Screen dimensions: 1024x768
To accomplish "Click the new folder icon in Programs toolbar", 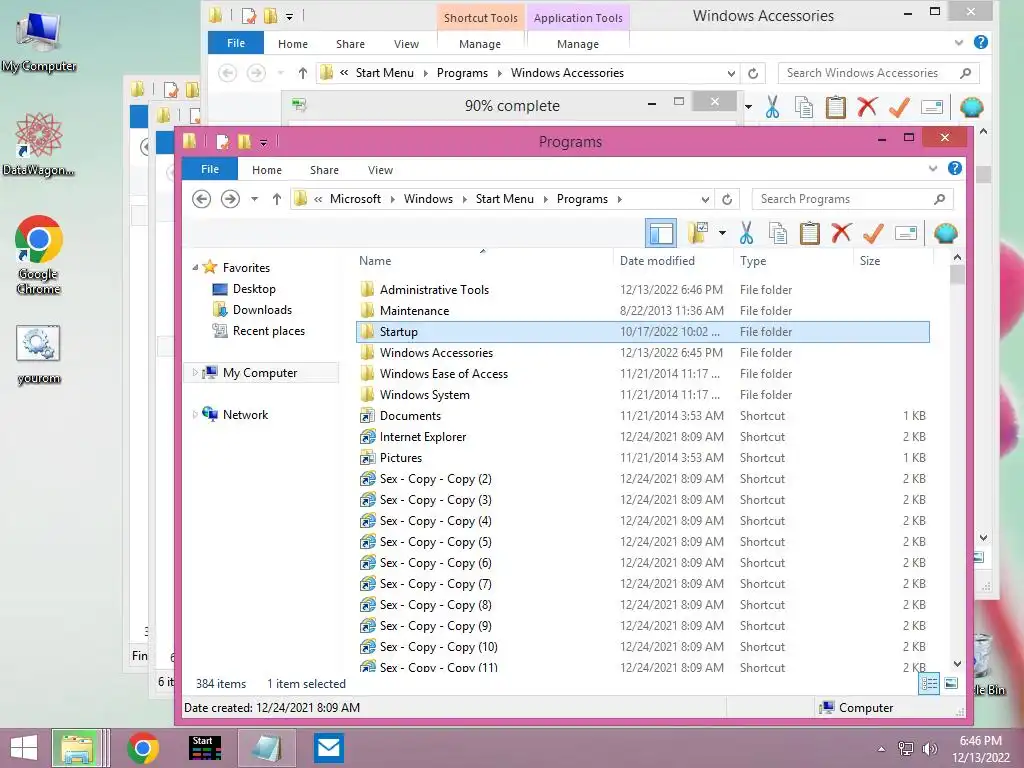I will coord(698,232).
